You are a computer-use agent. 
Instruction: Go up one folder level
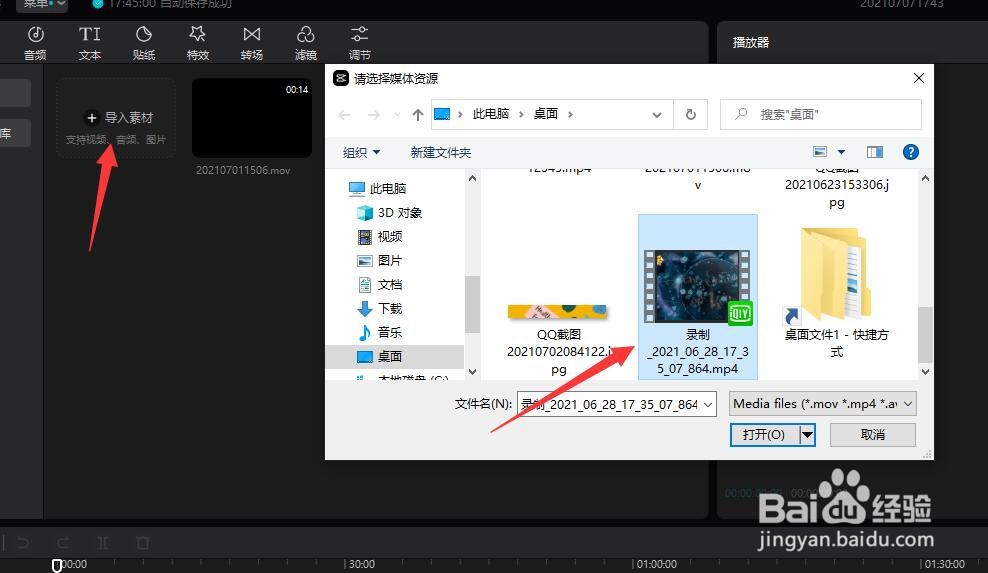coord(418,115)
